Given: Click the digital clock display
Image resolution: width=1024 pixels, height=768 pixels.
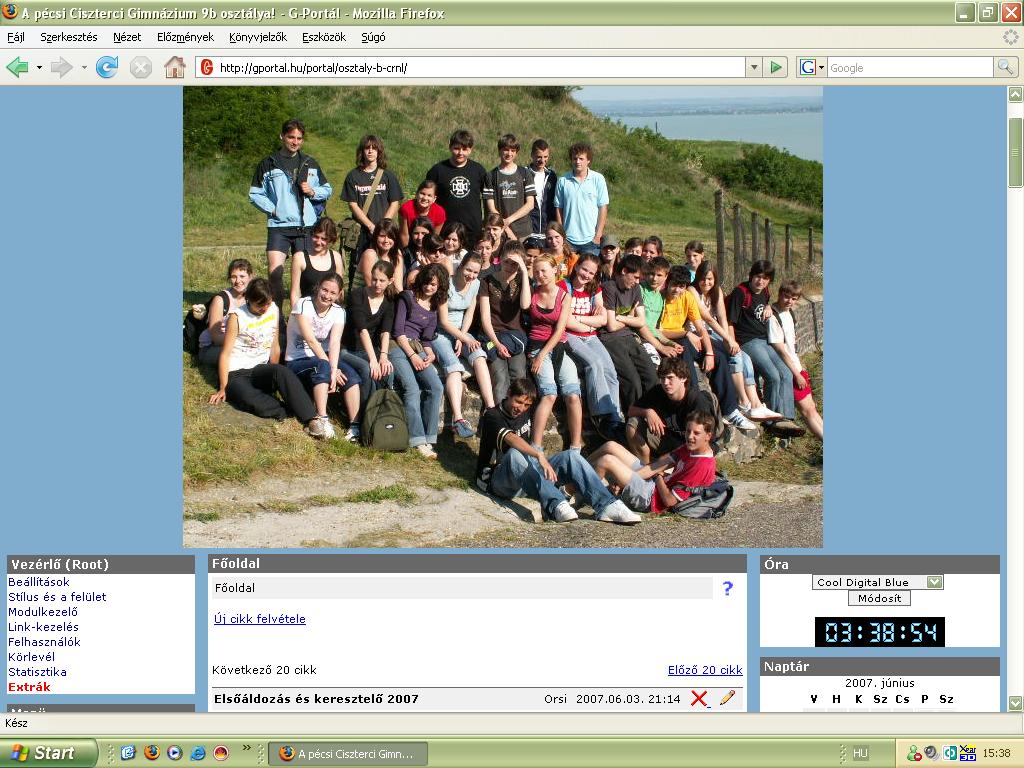Looking at the screenshot, I should tap(880, 632).
